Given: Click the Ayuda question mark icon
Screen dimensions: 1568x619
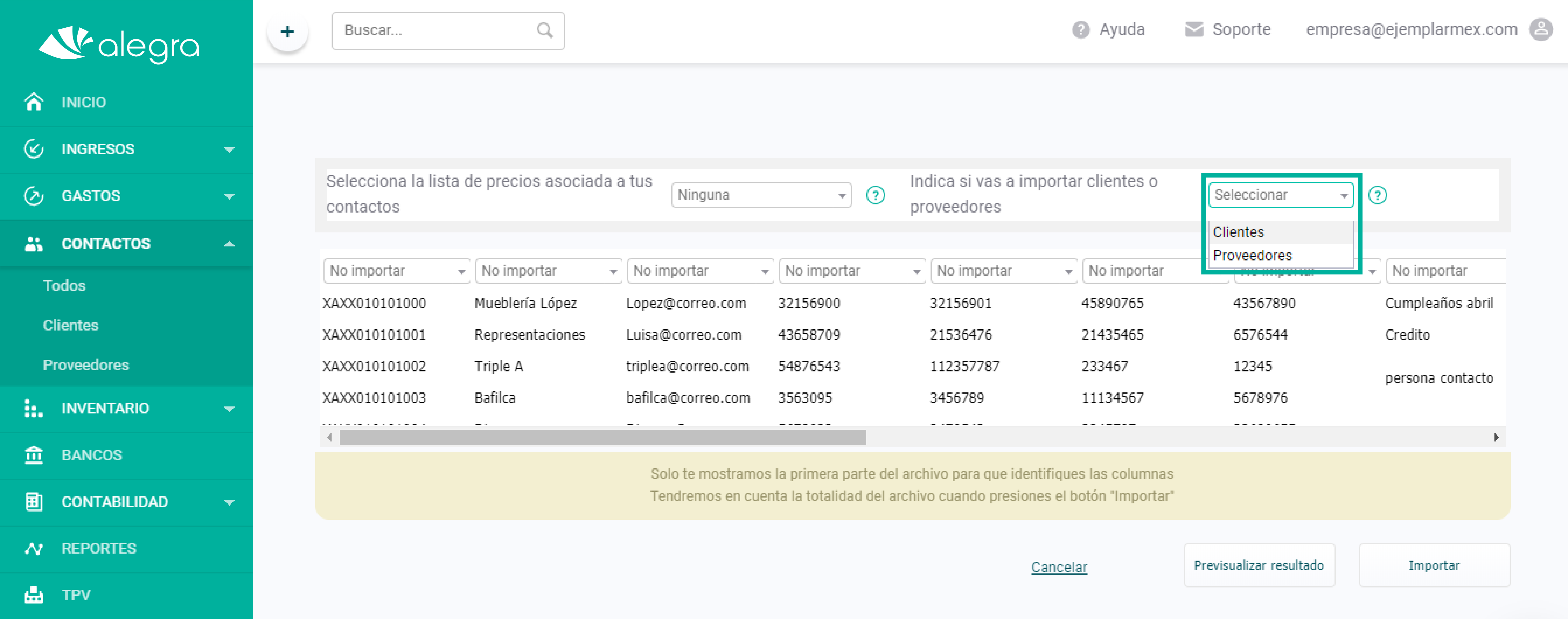Looking at the screenshot, I should [1081, 30].
